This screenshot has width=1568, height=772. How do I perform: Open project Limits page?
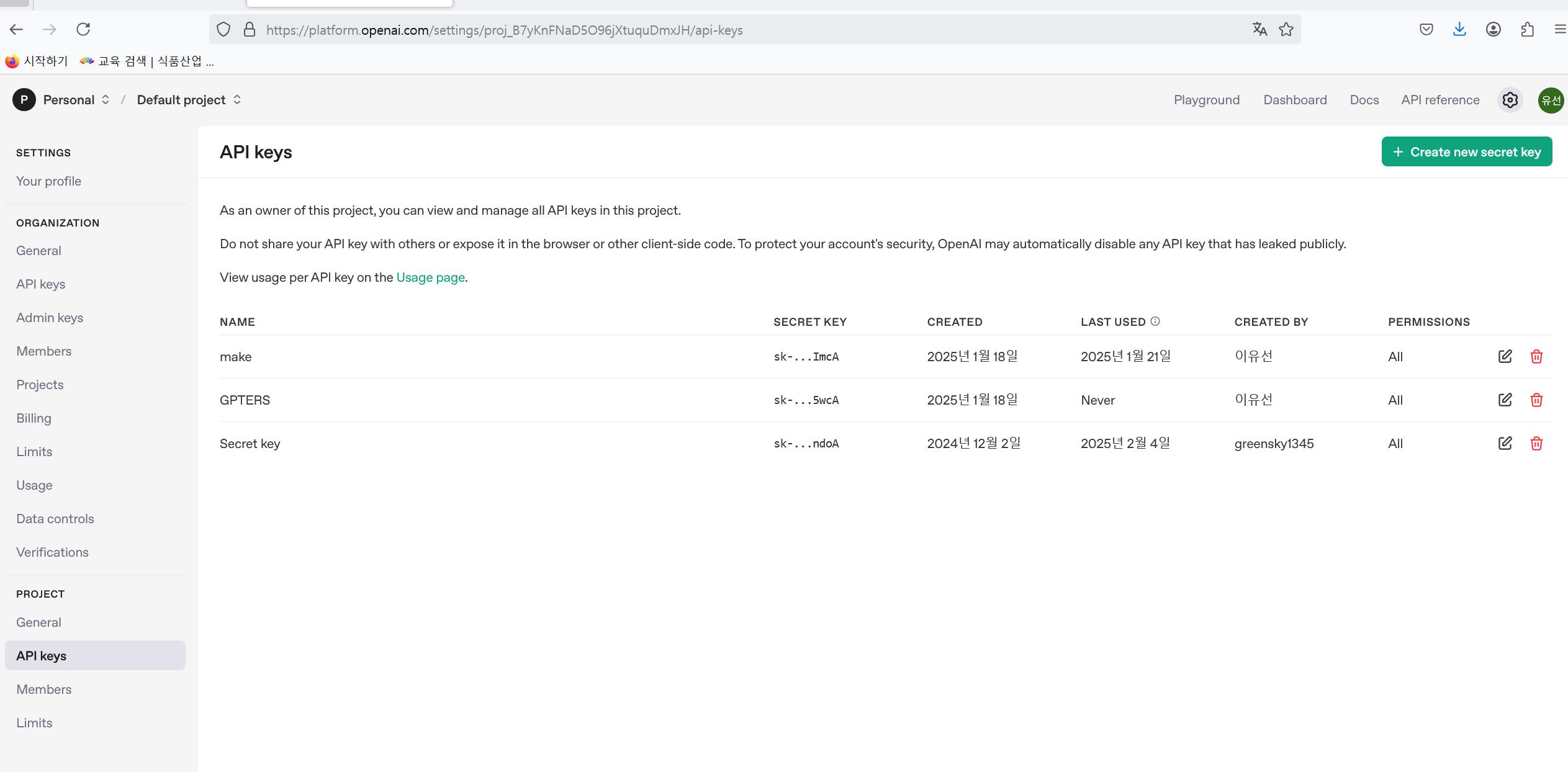coord(95,723)
